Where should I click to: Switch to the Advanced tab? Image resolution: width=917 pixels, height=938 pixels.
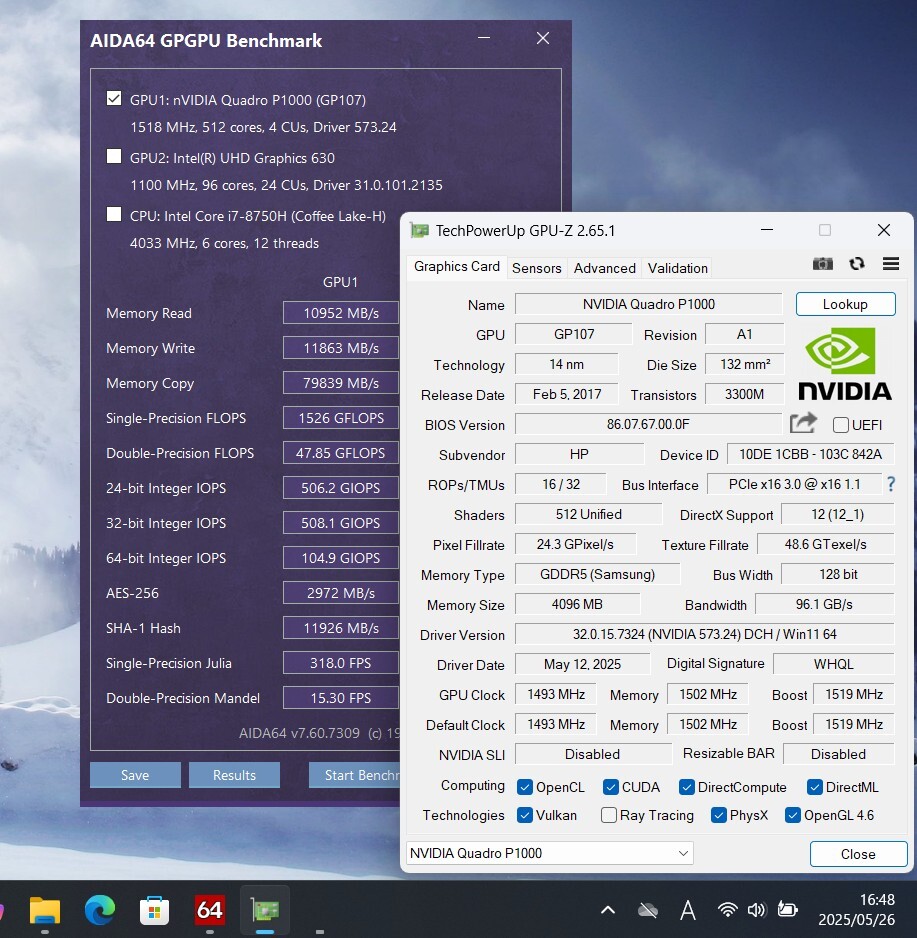604,268
